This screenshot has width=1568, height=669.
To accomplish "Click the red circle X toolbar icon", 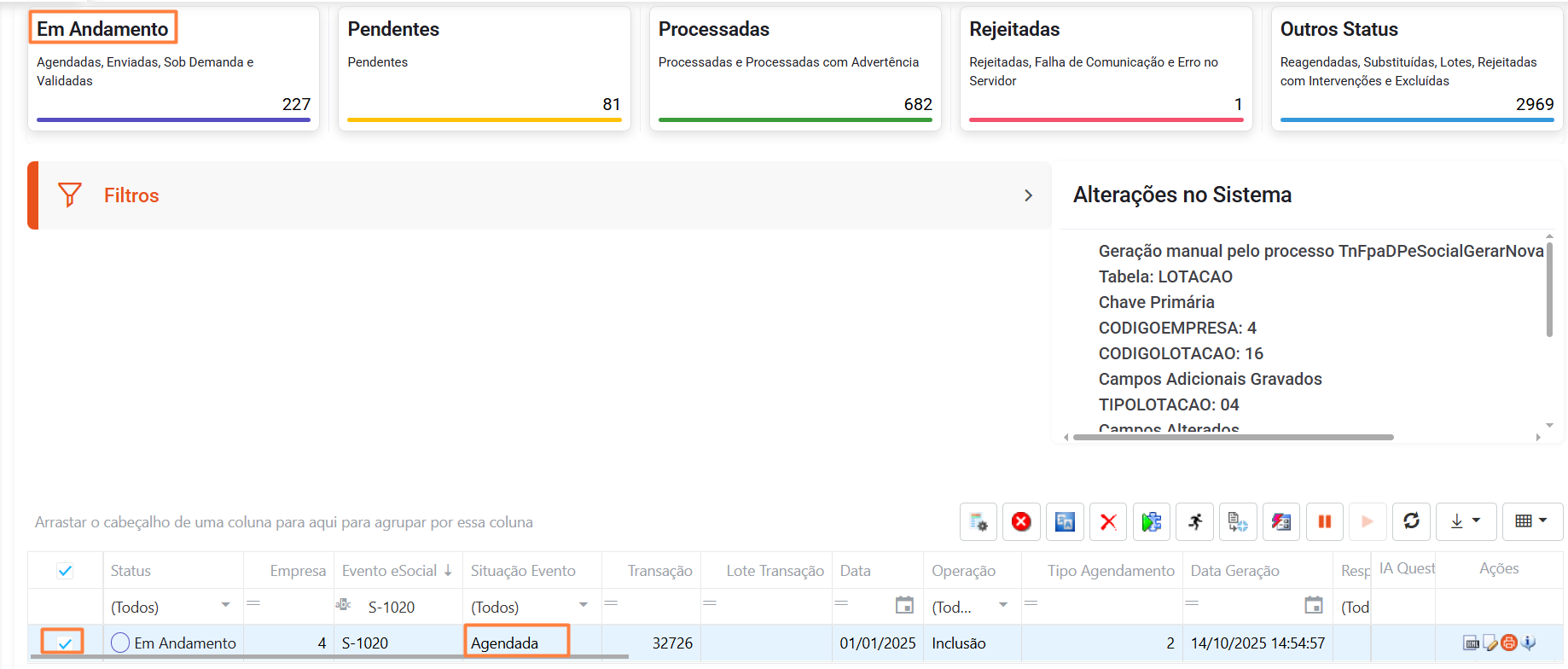I will tap(1021, 521).
